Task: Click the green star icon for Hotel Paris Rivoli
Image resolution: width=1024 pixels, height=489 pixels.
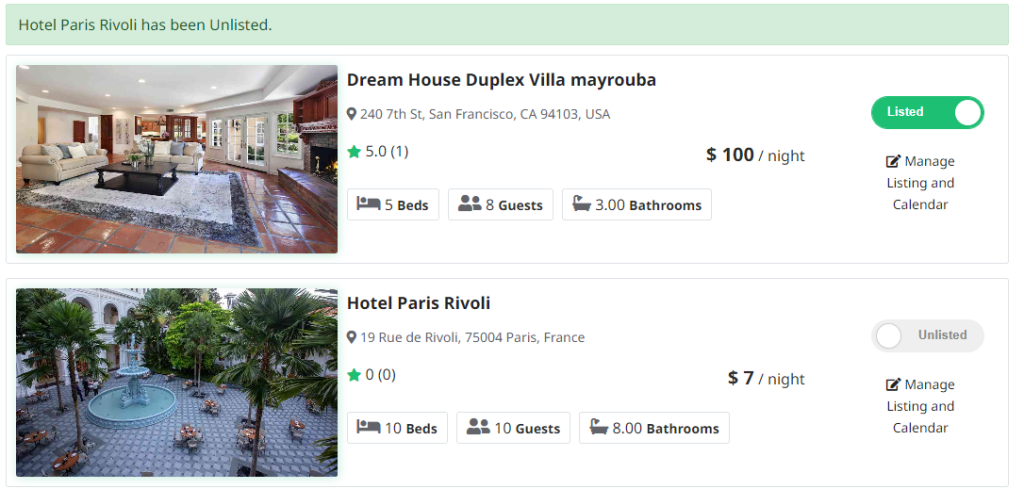Action: point(354,375)
